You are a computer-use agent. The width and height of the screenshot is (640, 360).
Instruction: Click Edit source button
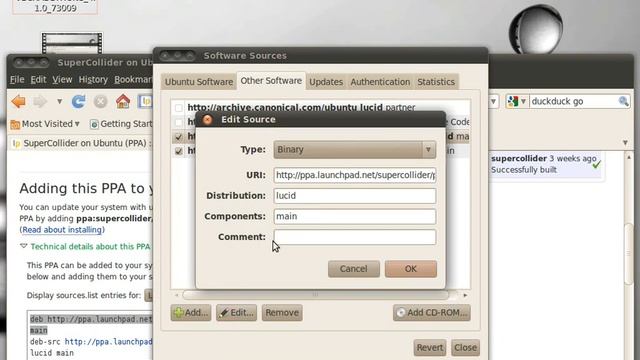[236, 313]
